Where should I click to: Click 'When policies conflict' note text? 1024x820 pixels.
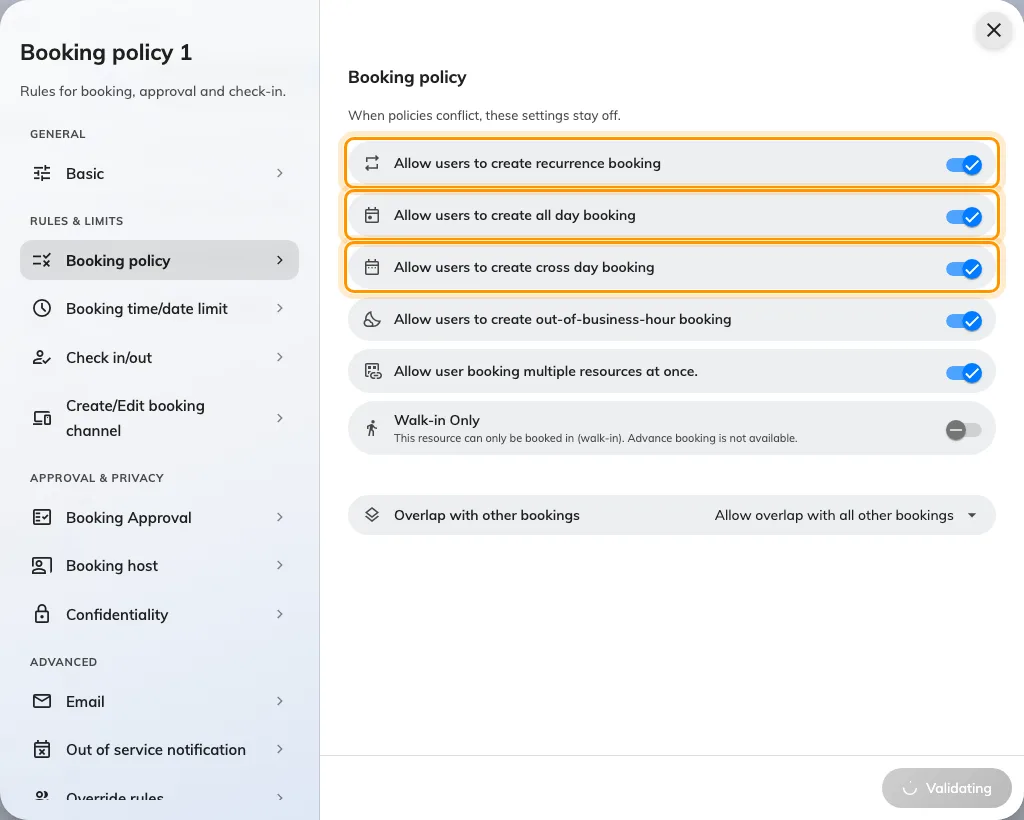pyautogui.click(x=484, y=116)
